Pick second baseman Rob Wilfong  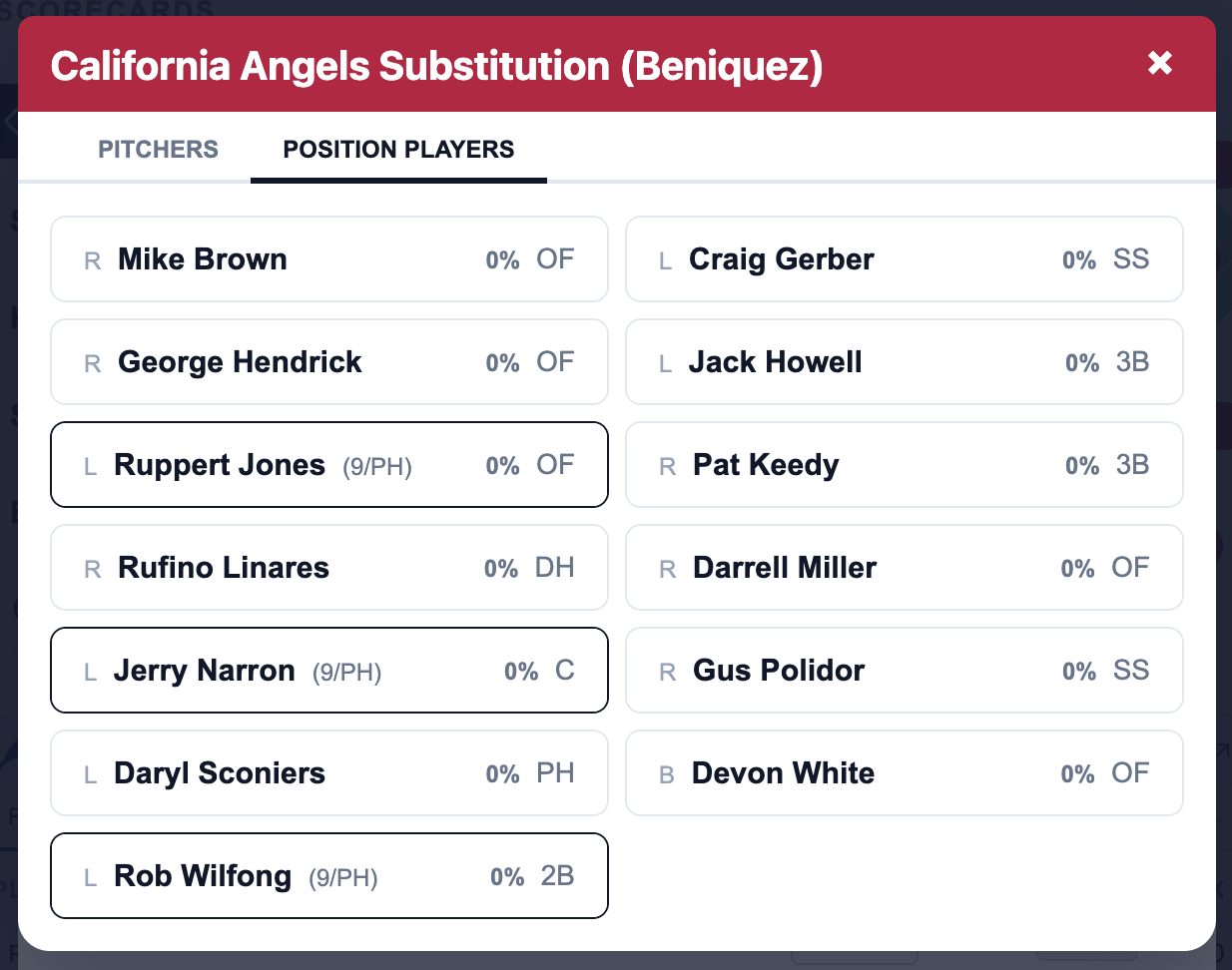(x=329, y=875)
